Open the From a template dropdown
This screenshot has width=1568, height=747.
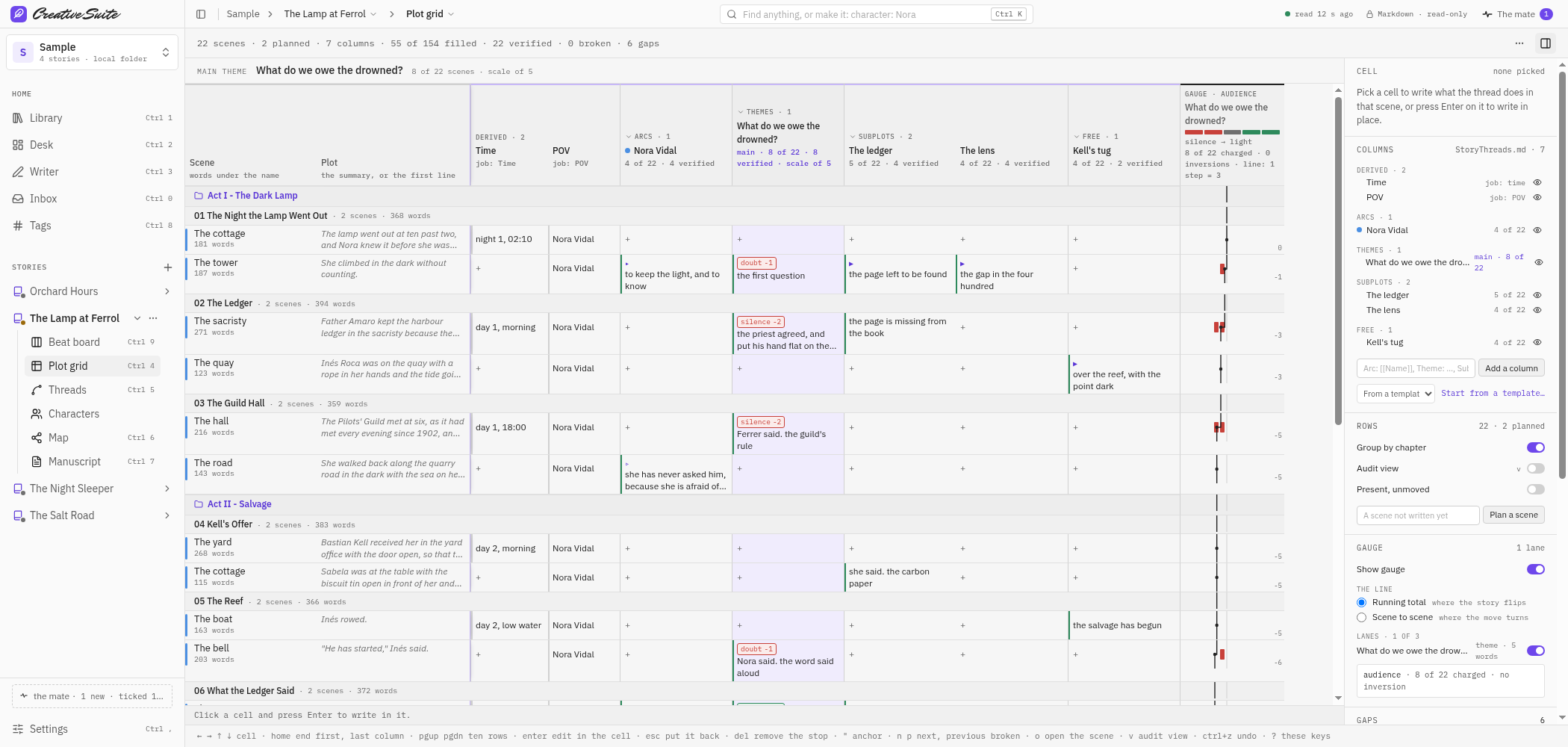[x=1395, y=394]
